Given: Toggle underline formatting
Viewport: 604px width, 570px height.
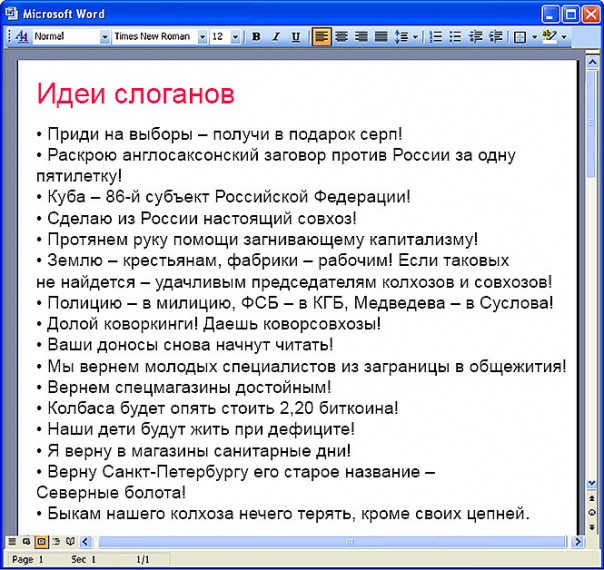Looking at the screenshot, I should pos(295,37).
